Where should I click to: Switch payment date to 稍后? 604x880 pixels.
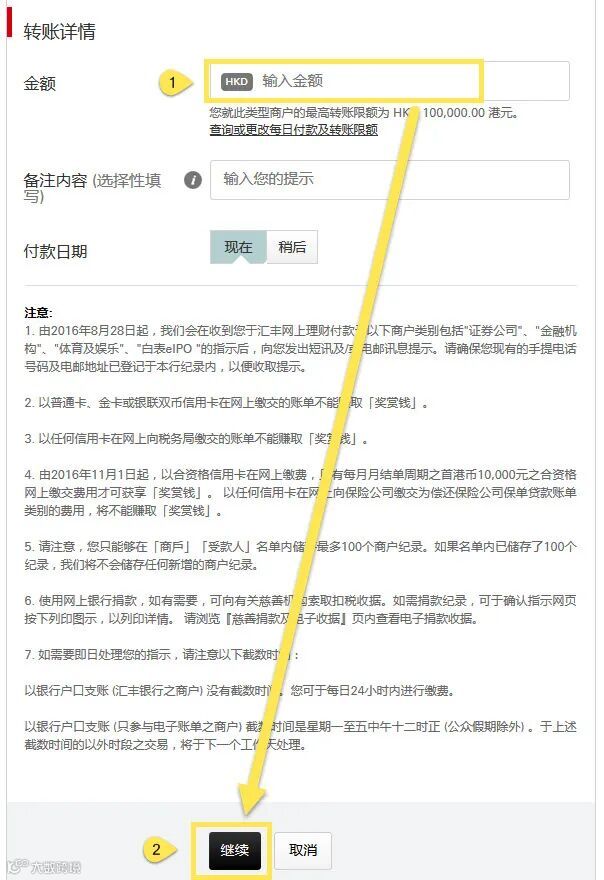[292, 247]
